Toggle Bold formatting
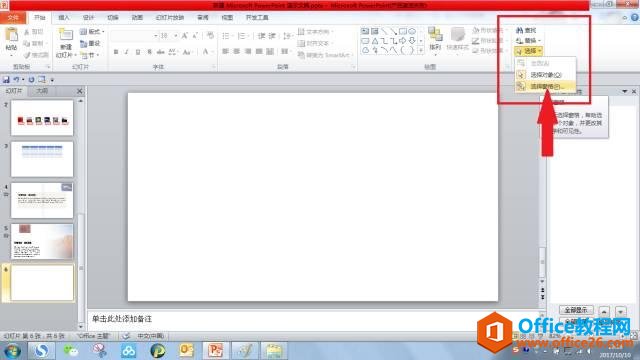This screenshot has width=640, height=360. point(116,52)
